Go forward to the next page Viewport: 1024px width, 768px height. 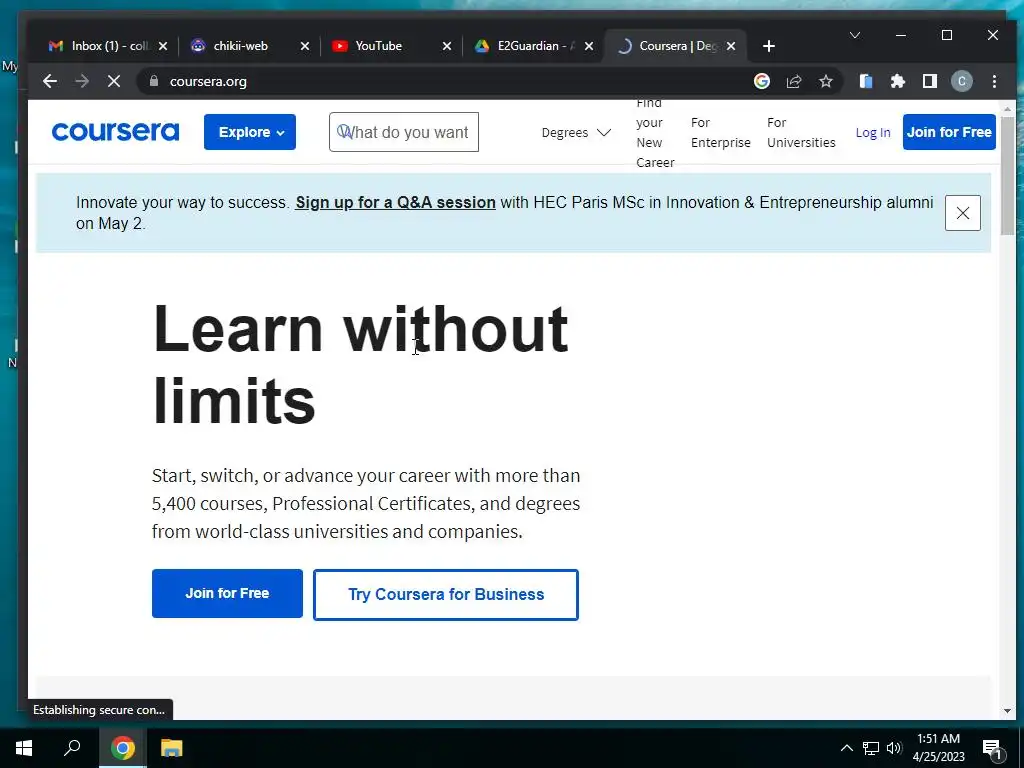[82, 81]
